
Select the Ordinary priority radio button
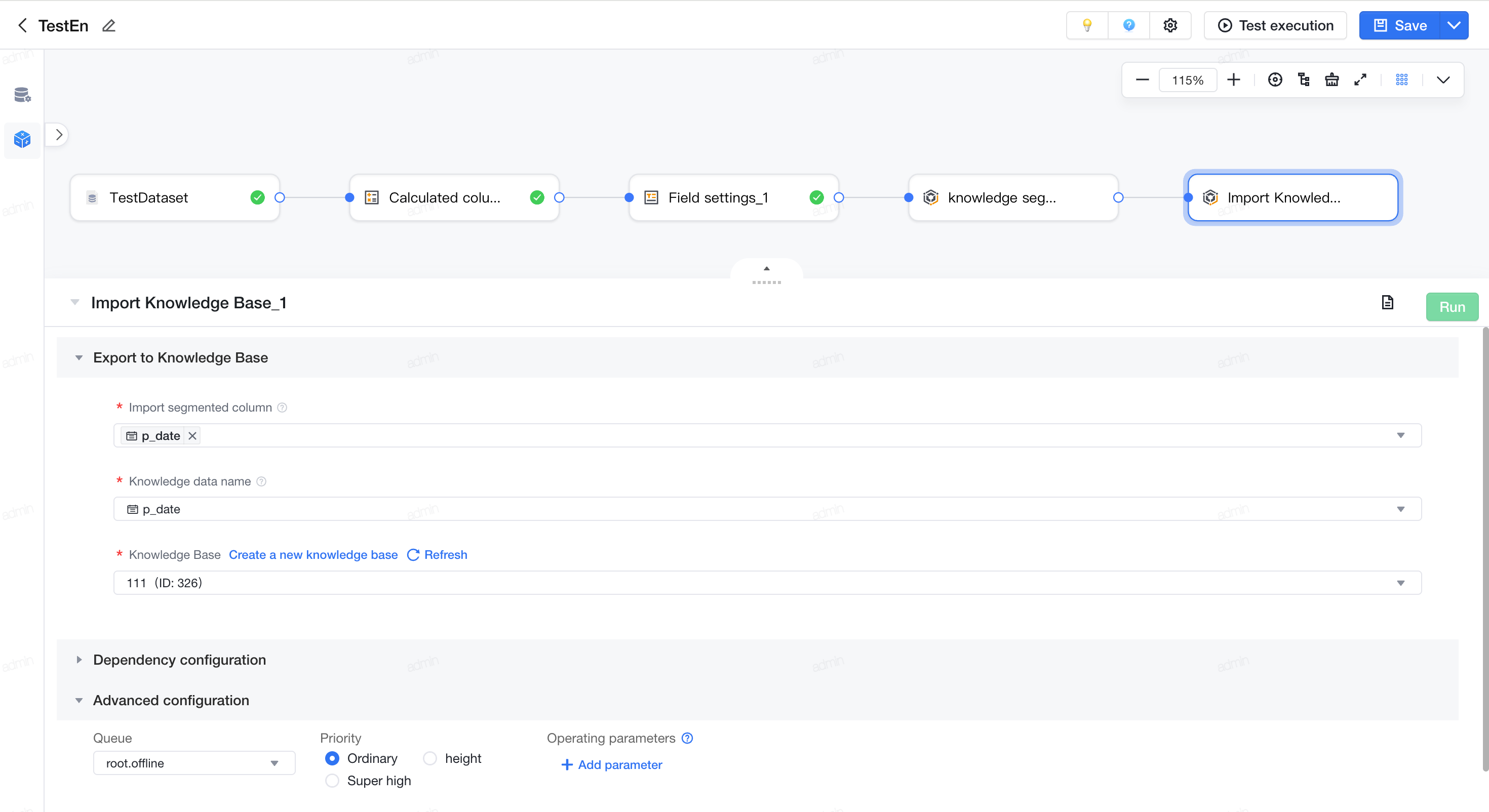(x=332, y=758)
